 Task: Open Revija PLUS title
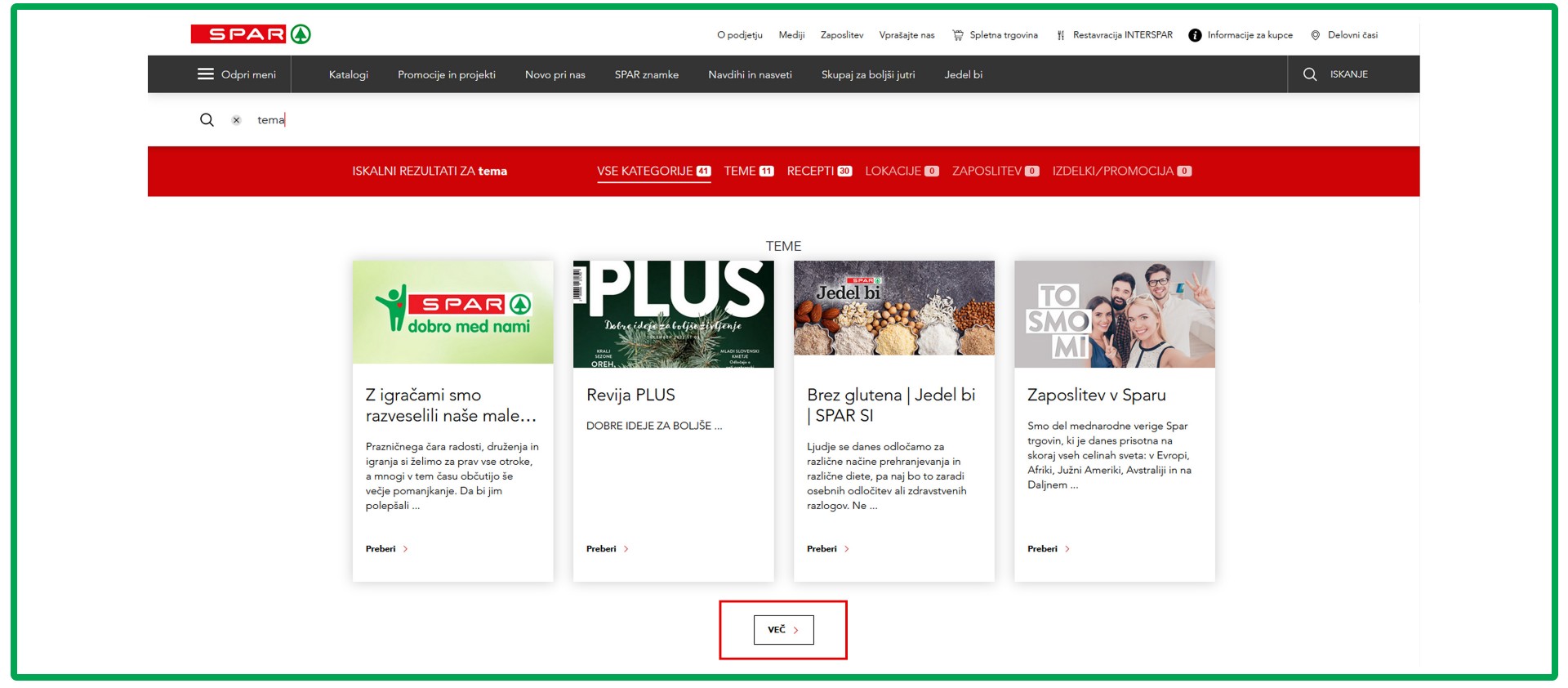[x=630, y=395]
